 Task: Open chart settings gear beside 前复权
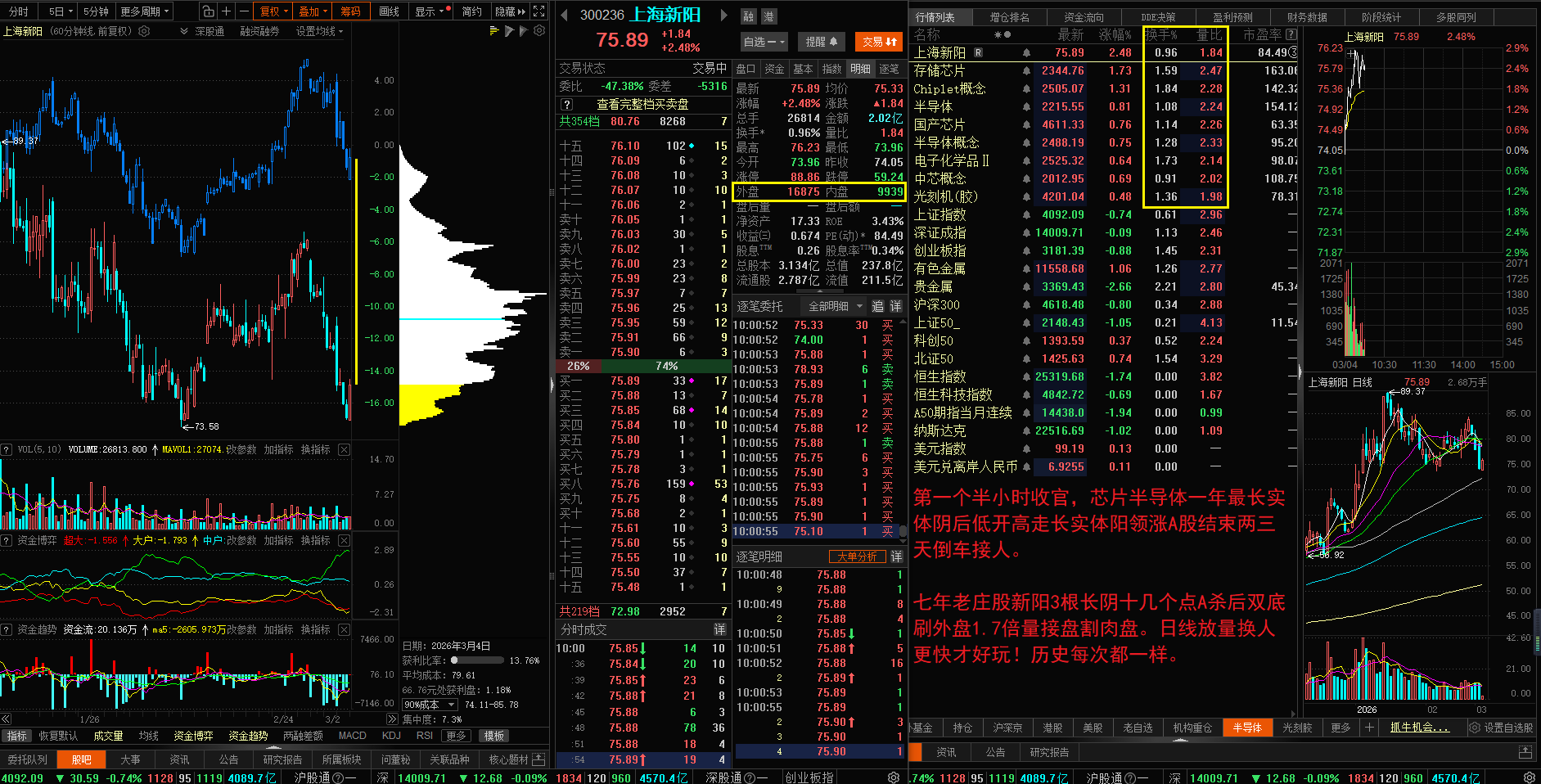tap(144, 31)
